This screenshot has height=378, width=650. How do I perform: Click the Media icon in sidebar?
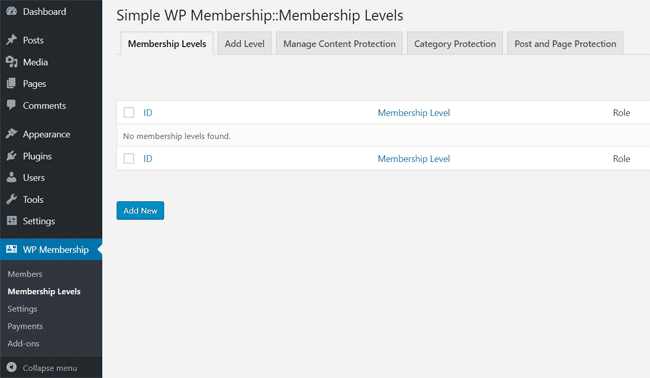coord(12,62)
